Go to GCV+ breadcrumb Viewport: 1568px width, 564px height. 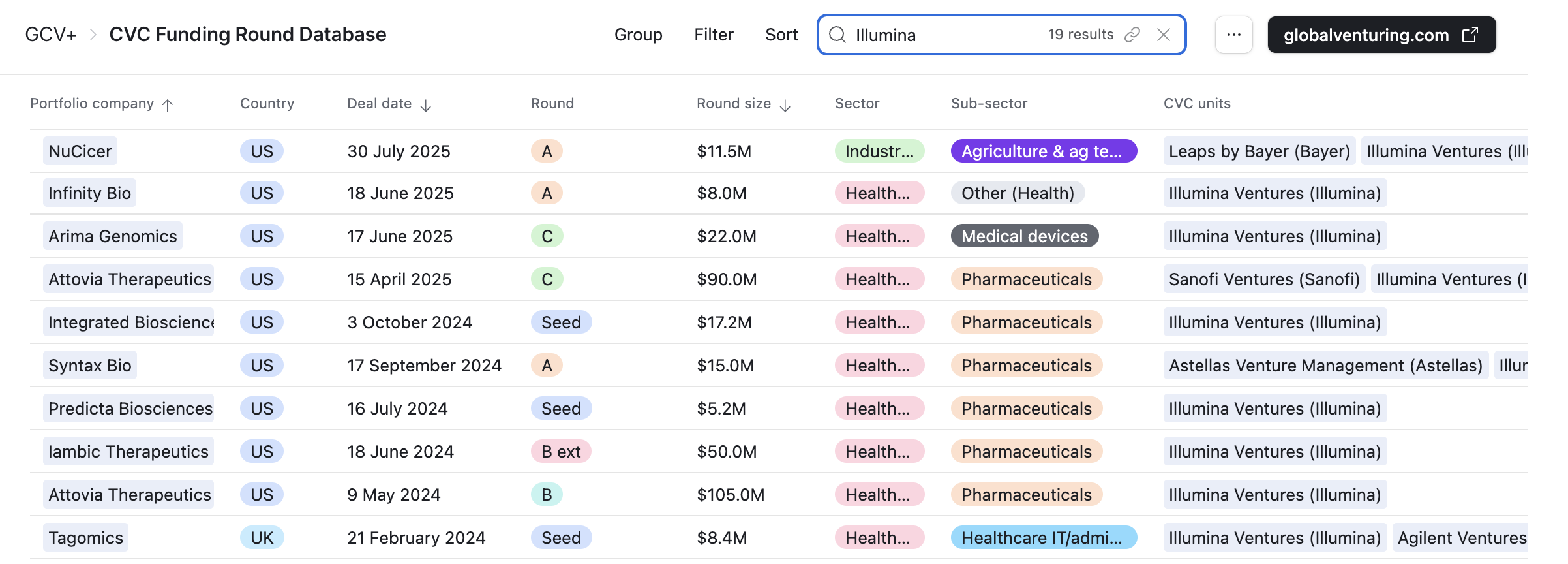pyautogui.click(x=51, y=35)
